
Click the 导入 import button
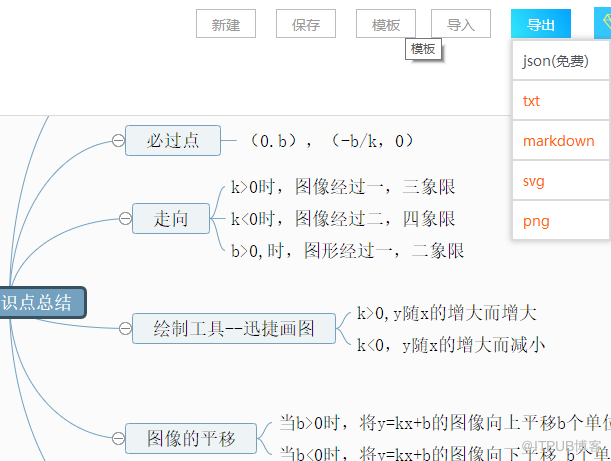point(461,24)
